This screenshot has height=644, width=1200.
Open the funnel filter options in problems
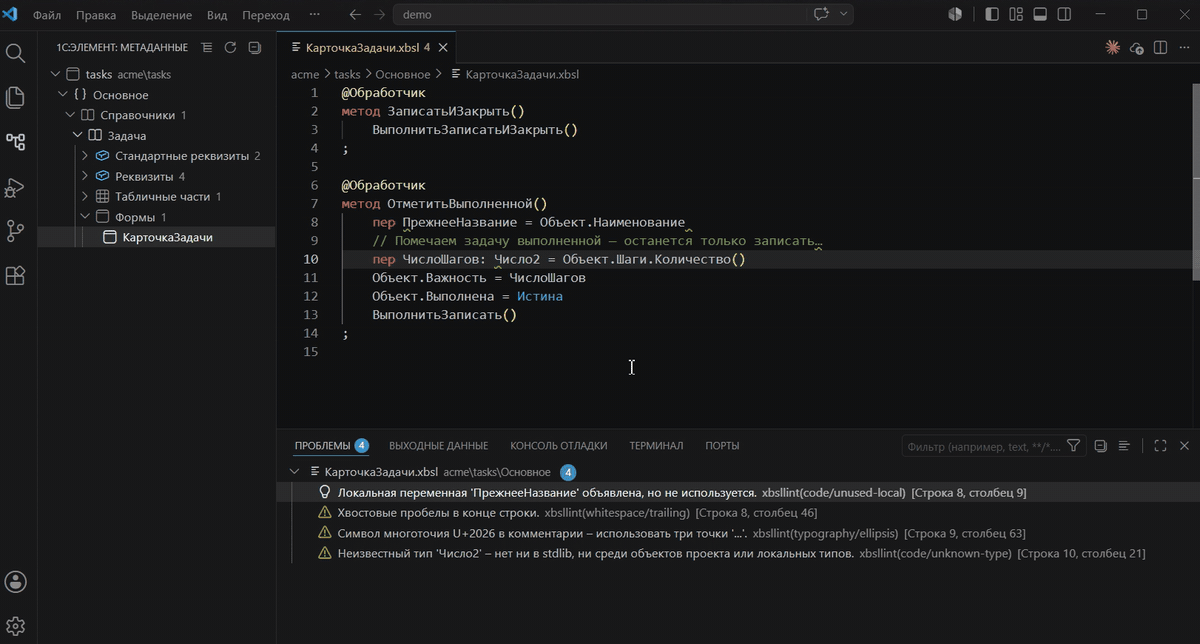tap(1073, 446)
